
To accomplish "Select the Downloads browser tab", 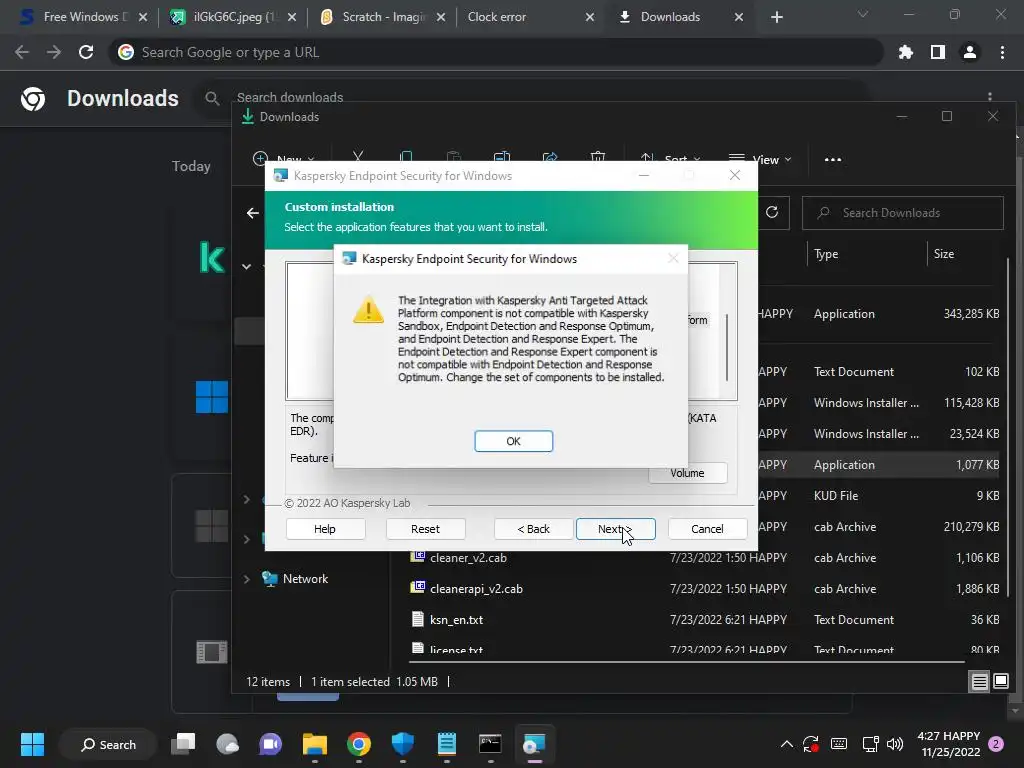I will pyautogui.click(x=679, y=17).
